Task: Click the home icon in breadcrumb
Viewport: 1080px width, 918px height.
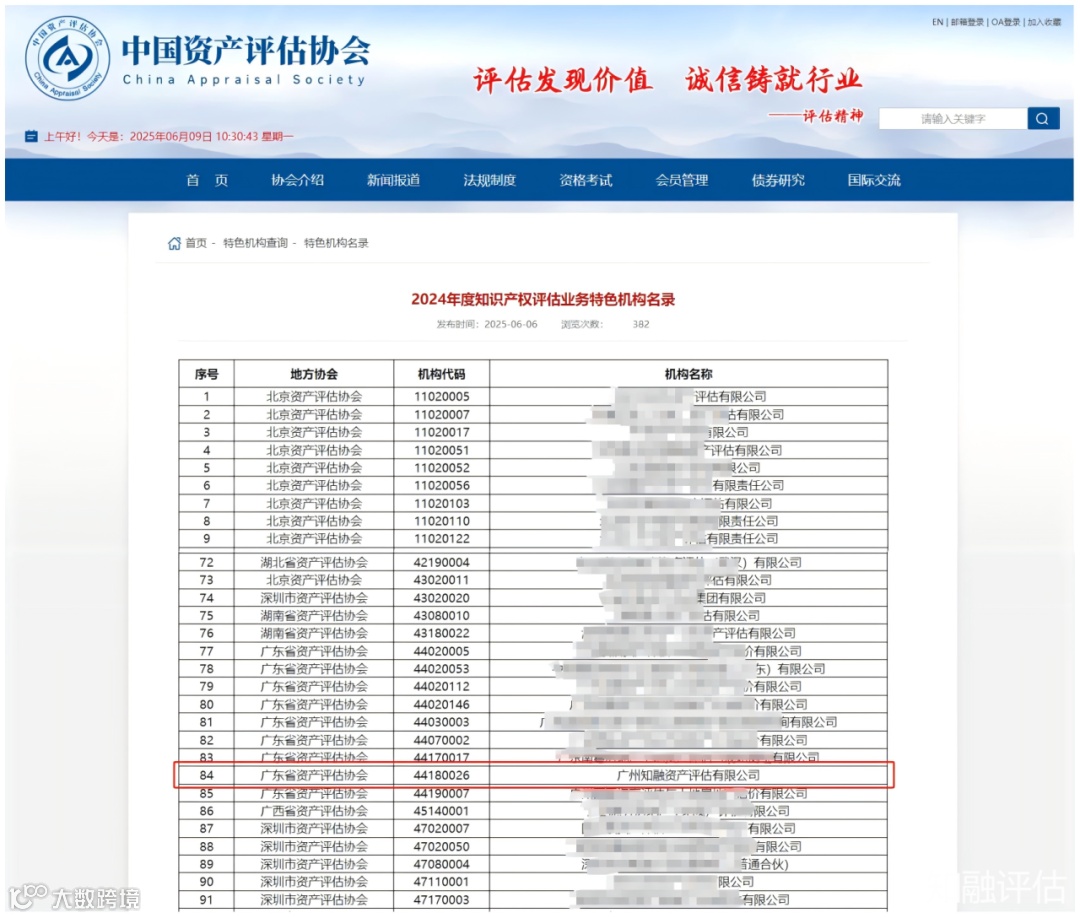Action: [174, 243]
